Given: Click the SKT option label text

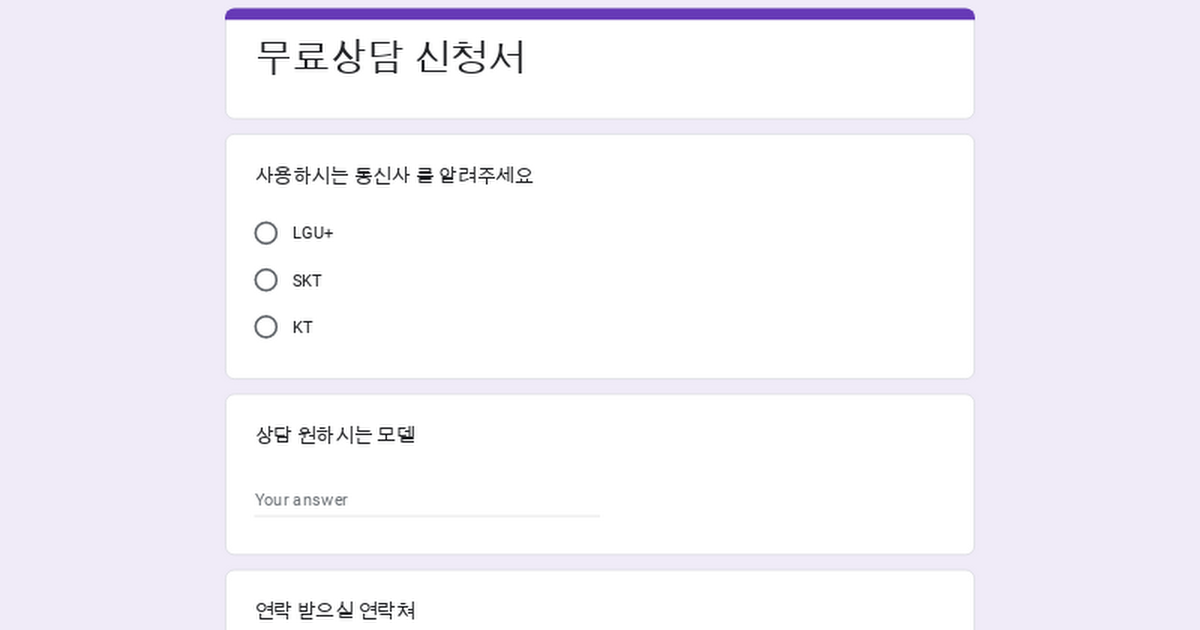Looking at the screenshot, I should (307, 281).
